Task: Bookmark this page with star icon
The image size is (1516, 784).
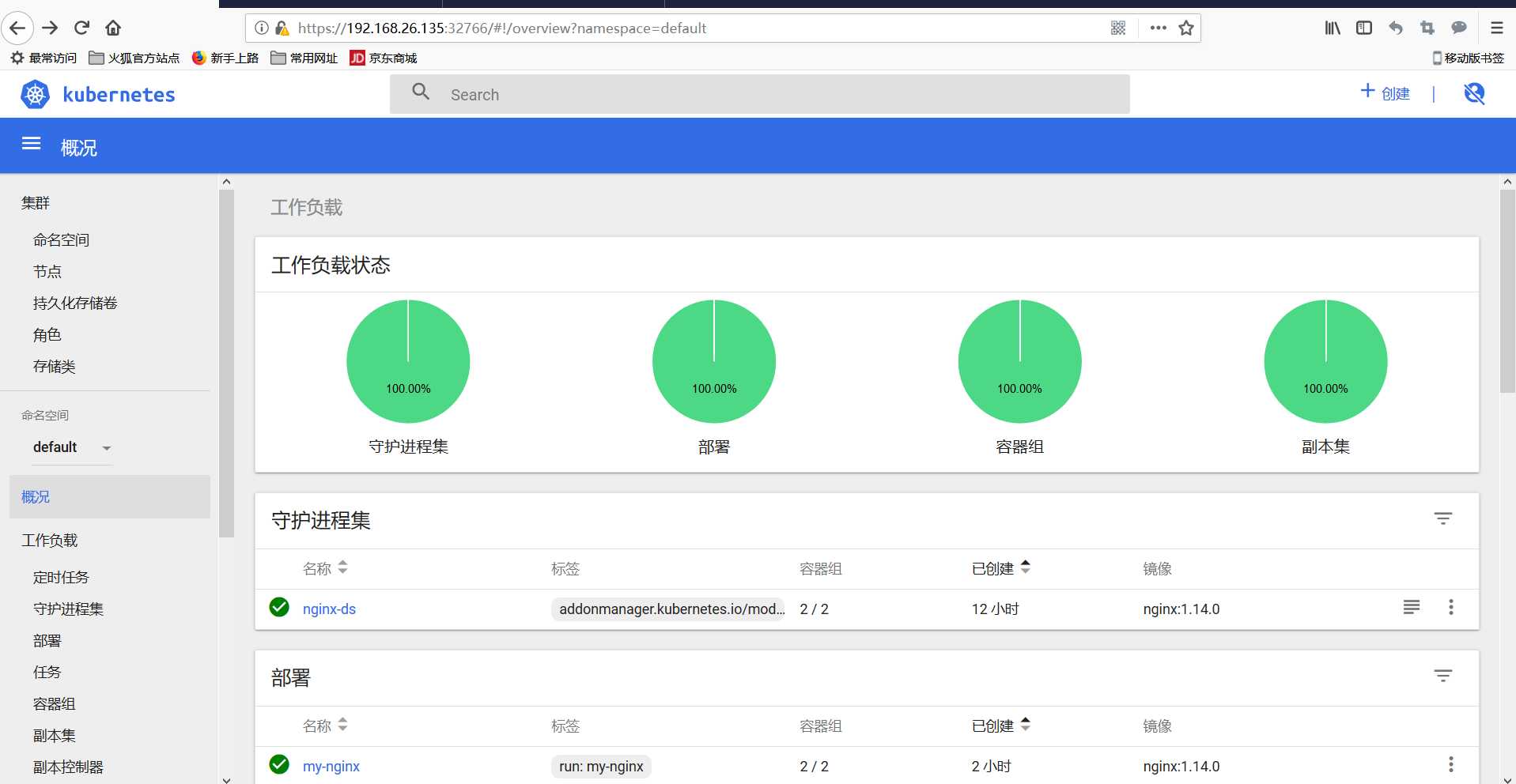Action: (1186, 28)
